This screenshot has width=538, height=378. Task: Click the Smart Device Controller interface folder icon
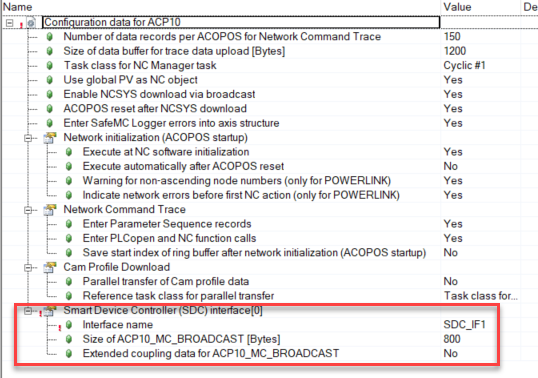50,311
